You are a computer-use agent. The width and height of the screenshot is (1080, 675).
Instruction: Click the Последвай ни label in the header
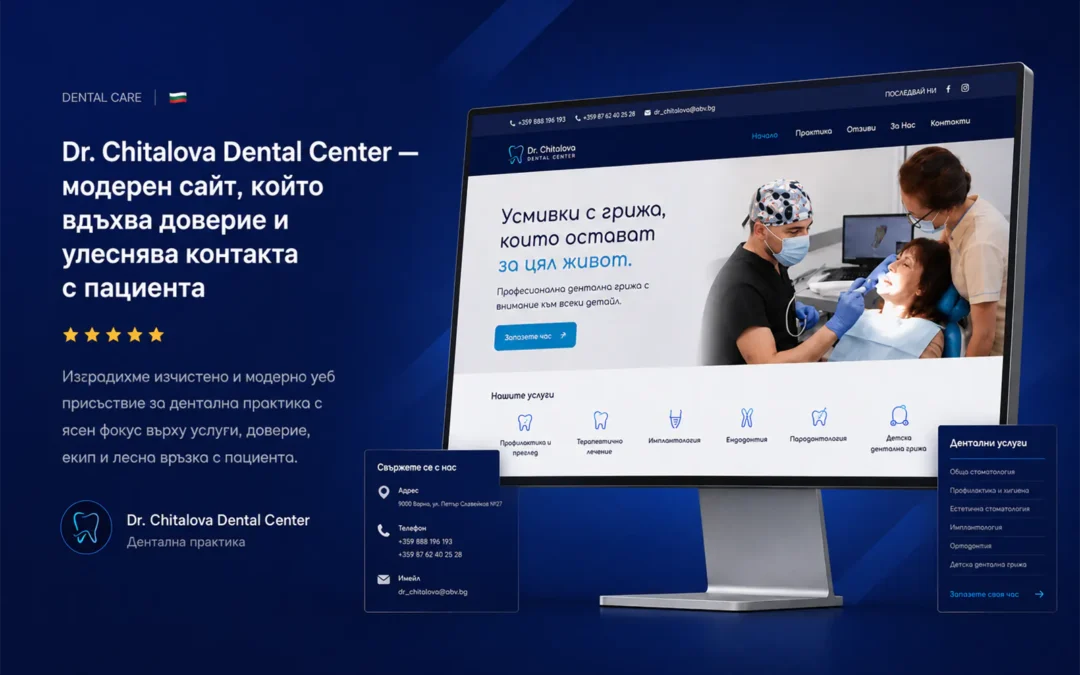point(910,92)
